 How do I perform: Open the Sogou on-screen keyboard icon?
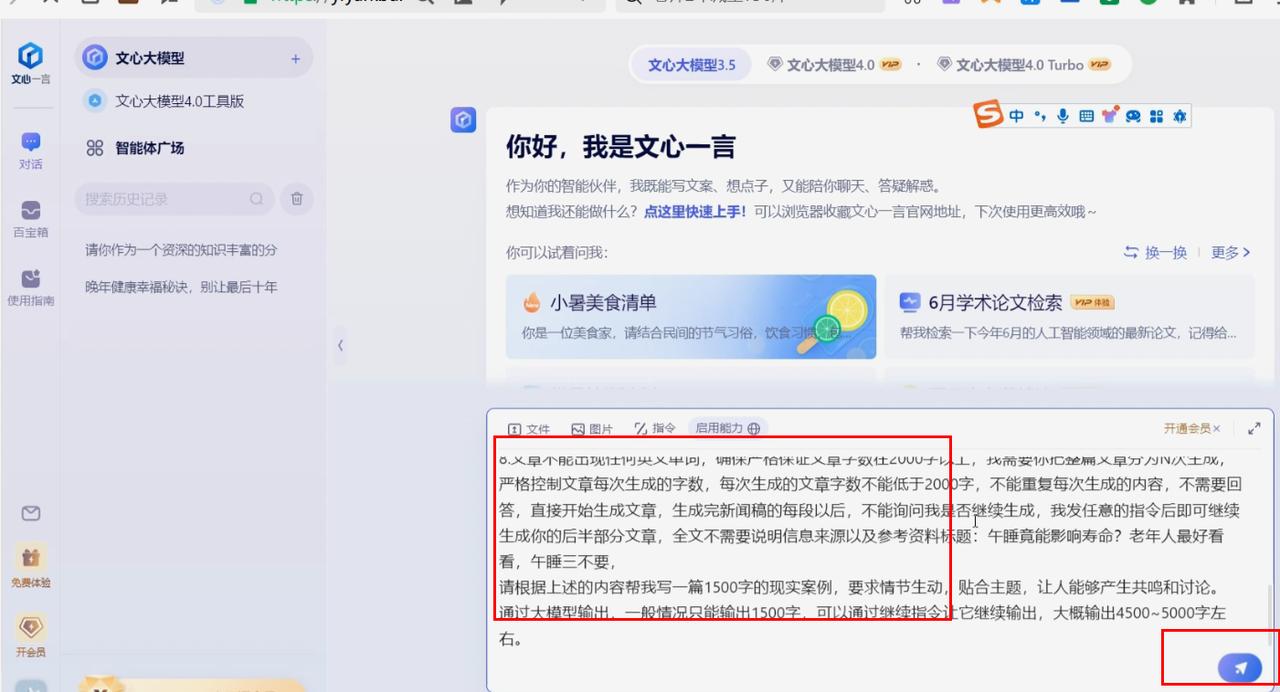point(1087,116)
